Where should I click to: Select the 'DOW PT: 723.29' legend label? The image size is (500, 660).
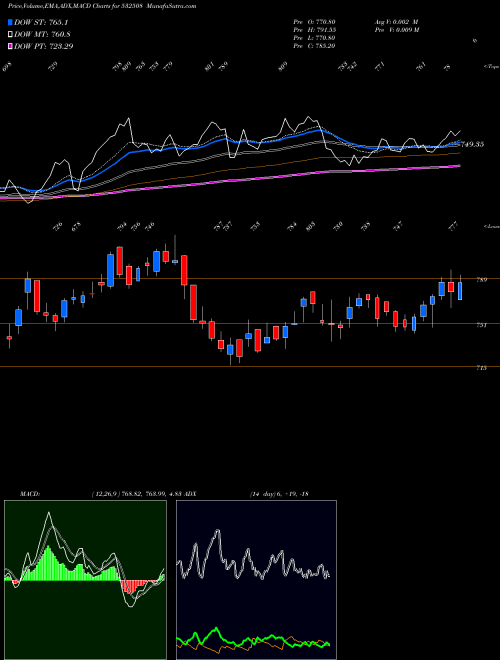pyautogui.click(x=44, y=46)
